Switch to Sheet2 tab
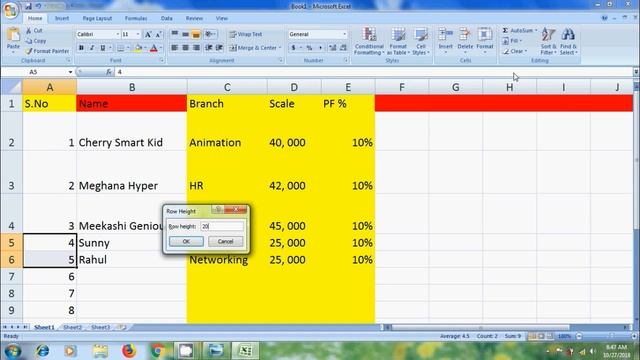The width and height of the screenshot is (640, 360). coord(73,327)
